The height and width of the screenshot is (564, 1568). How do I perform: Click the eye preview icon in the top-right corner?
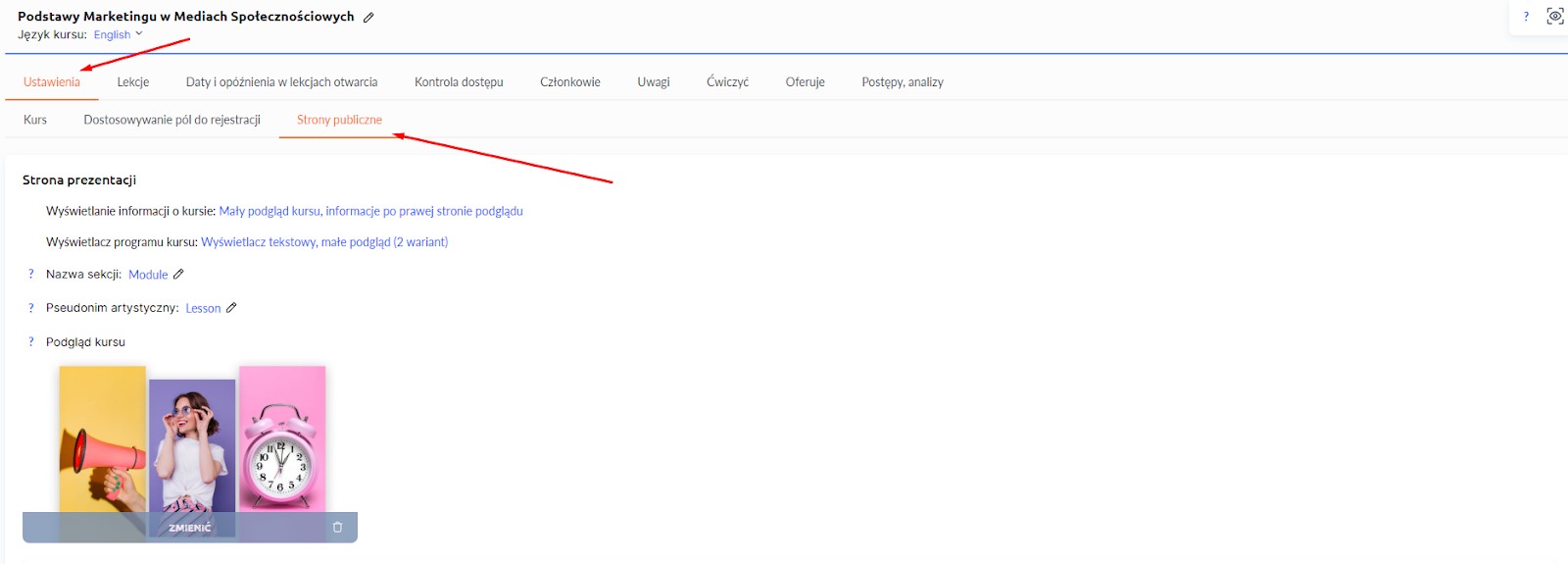1555,16
